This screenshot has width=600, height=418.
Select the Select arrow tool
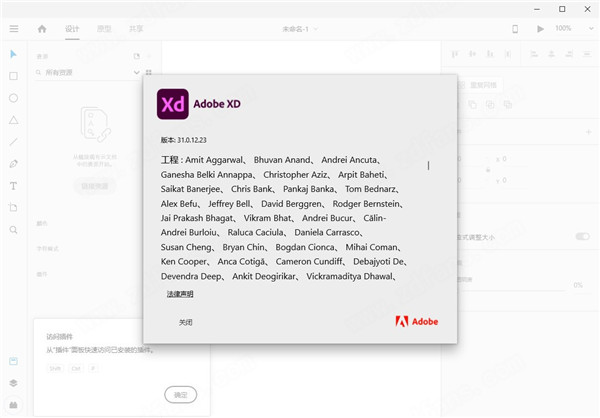(13, 54)
